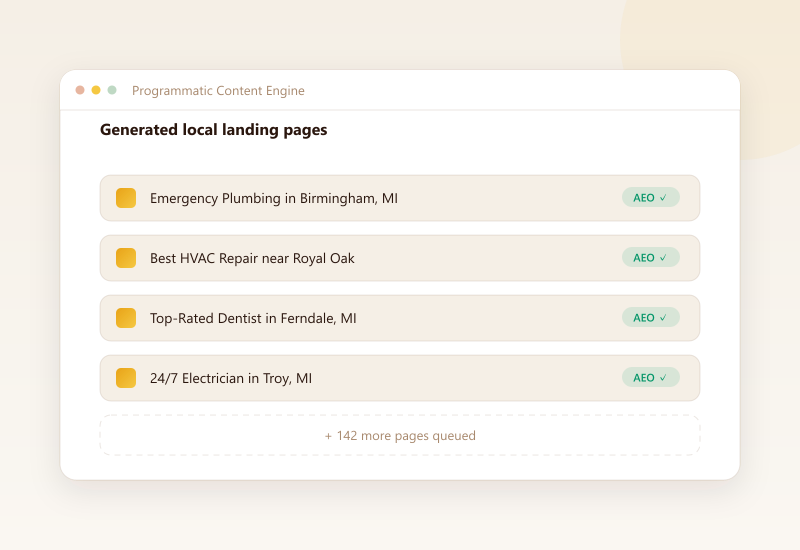The height and width of the screenshot is (550, 800).
Task: Click the yellow window minimize dot
Action: point(96,90)
